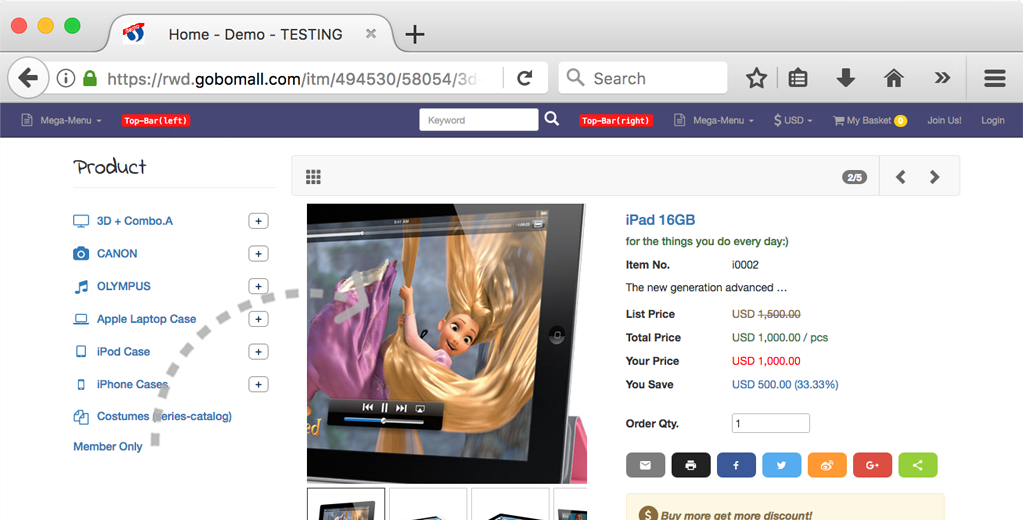Reload the page
The height and width of the screenshot is (520, 1023).
[525, 78]
